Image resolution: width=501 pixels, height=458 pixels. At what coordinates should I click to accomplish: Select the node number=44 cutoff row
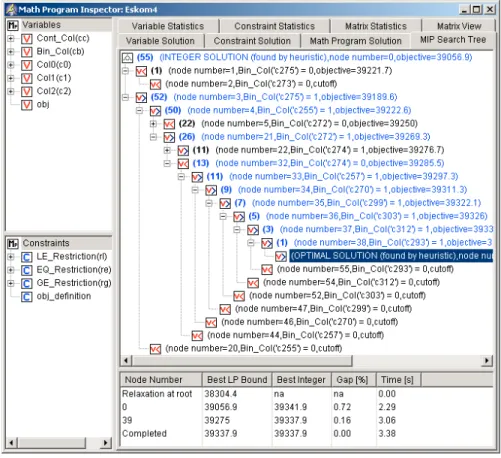pyautogui.click(x=295, y=336)
